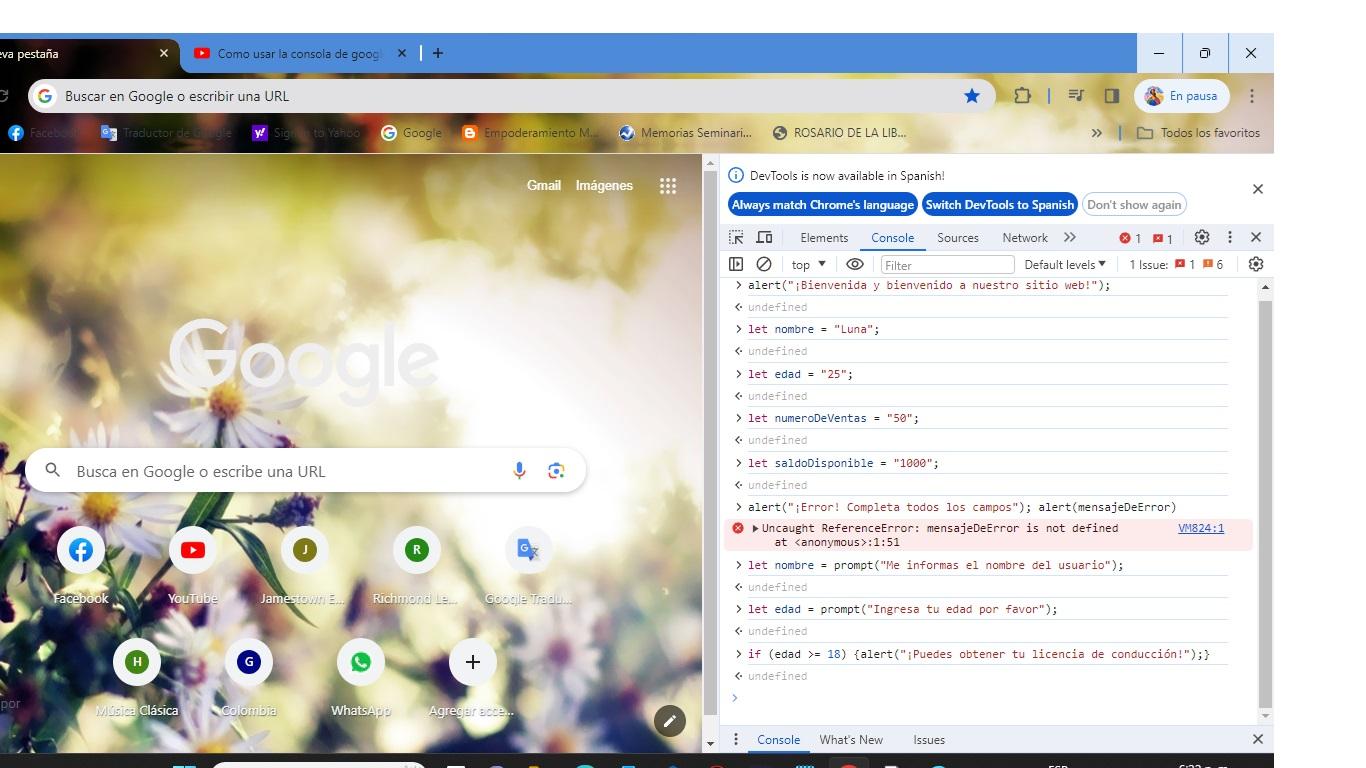
Task: Click the console input prompt line
Action: (990, 698)
